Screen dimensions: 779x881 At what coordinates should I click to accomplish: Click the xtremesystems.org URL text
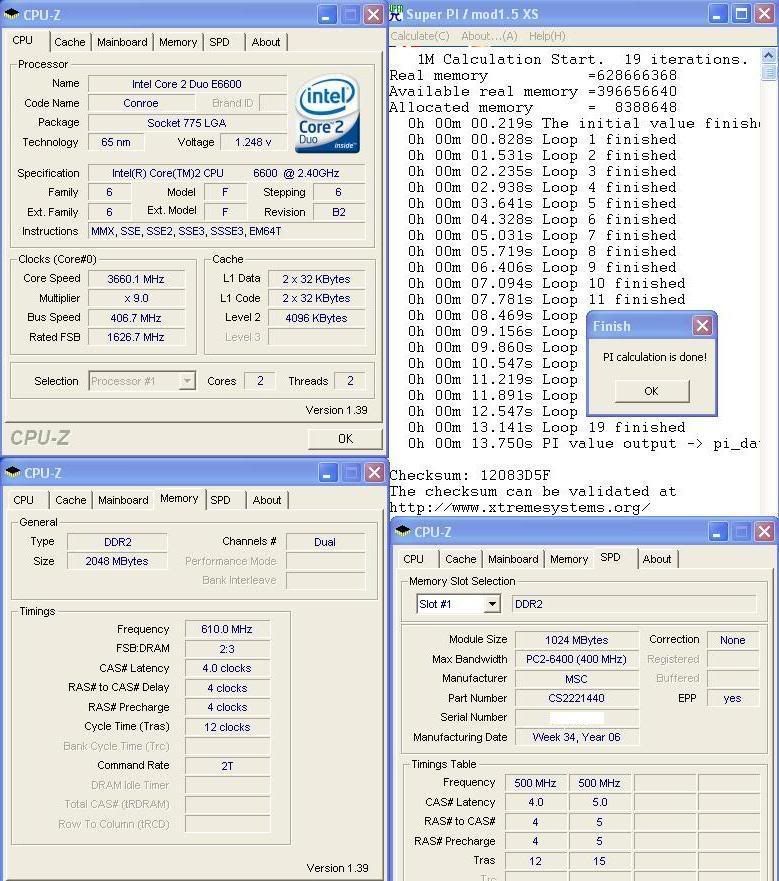tap(520, 507)
